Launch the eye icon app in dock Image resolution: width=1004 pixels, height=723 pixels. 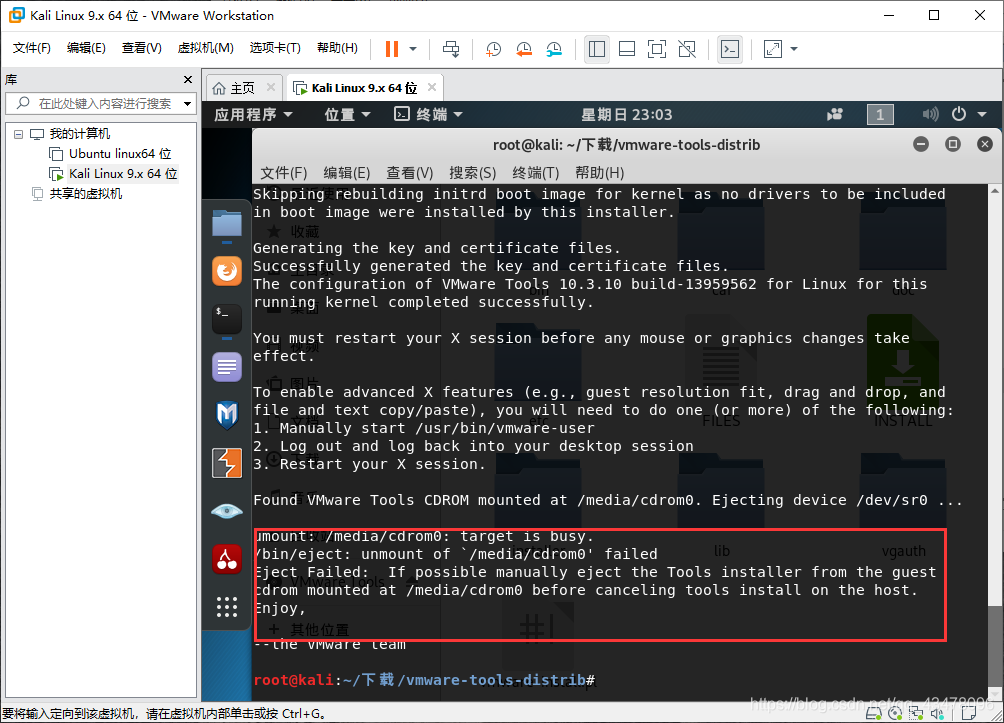pos(227,511)
